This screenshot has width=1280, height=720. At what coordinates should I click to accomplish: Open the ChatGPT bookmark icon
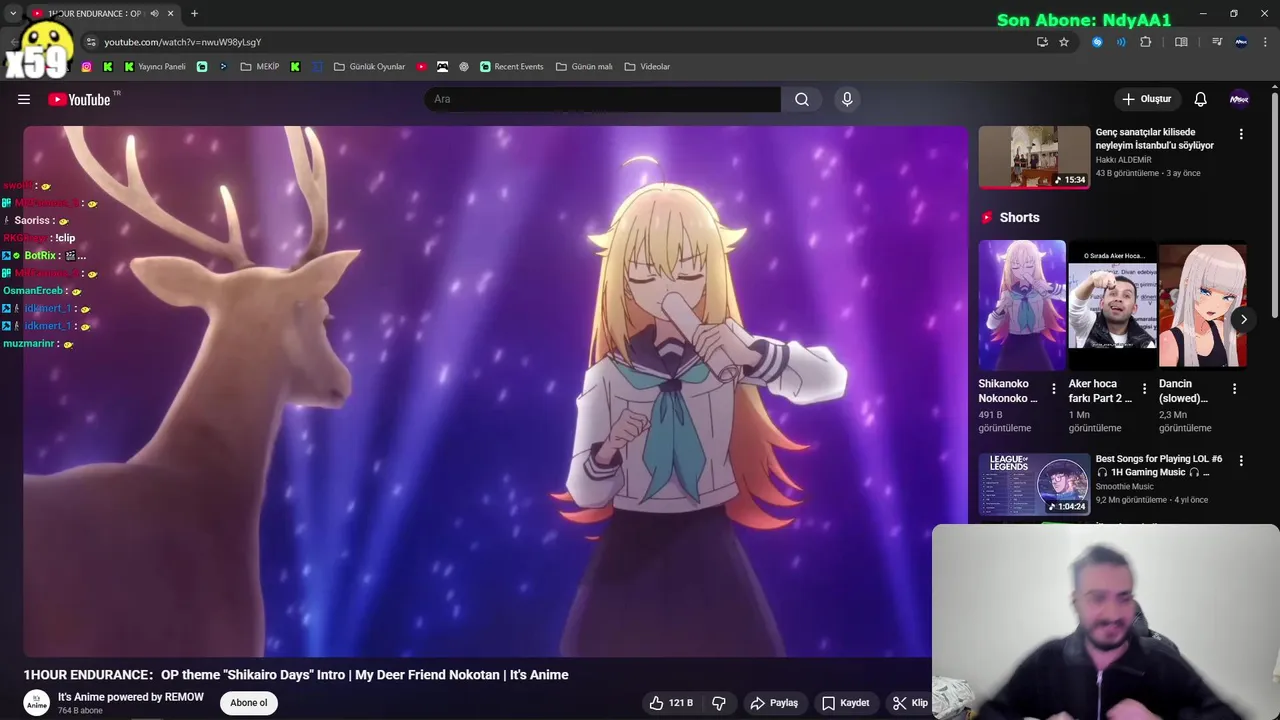pyautogui.click(x=464, y=67)
